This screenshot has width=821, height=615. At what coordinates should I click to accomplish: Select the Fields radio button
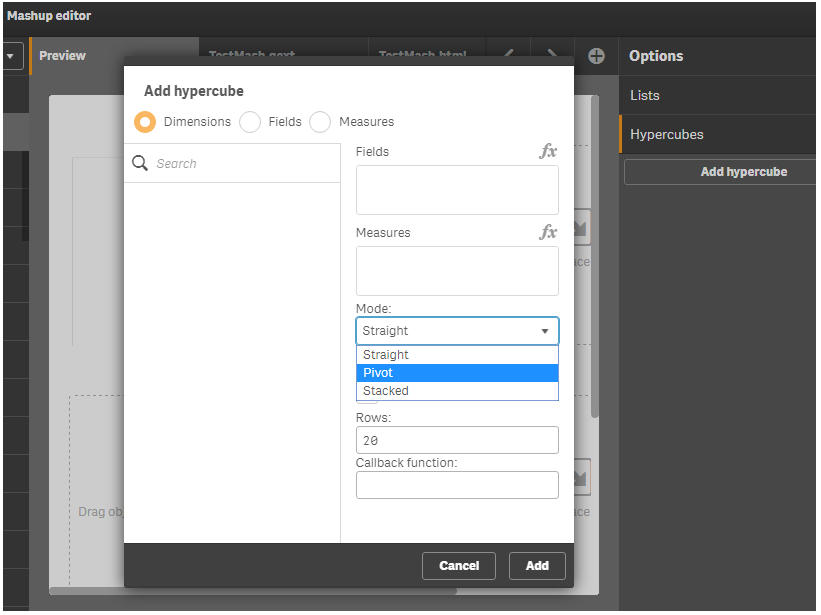250,122
